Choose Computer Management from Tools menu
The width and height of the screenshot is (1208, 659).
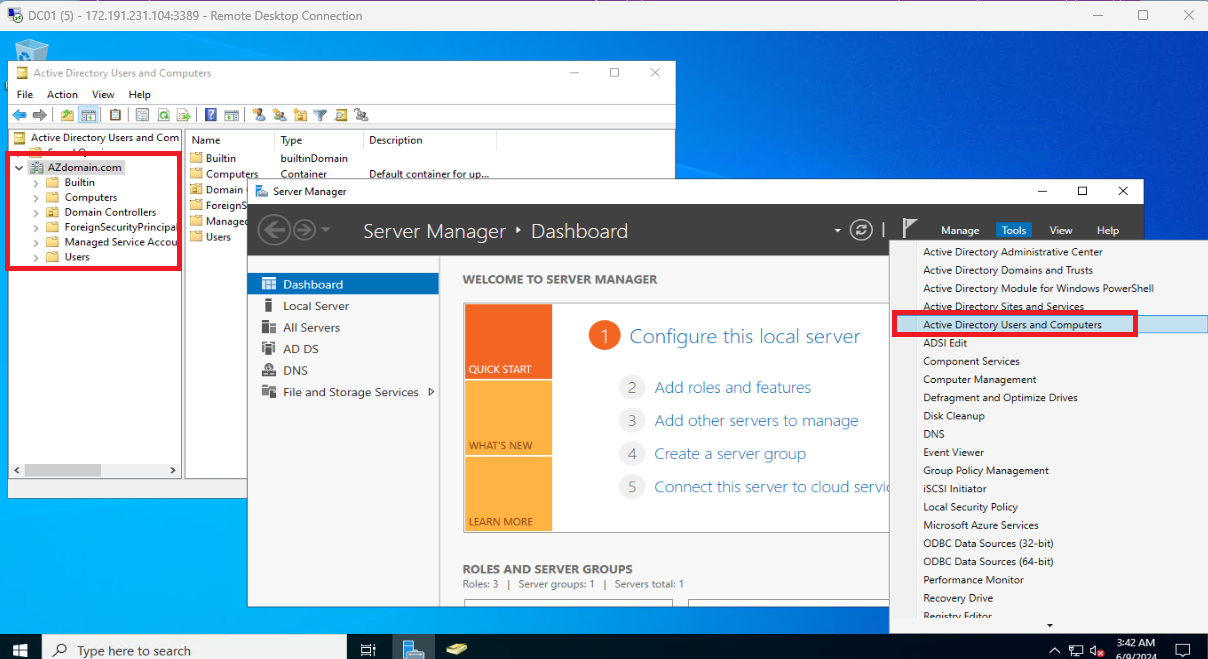980,379
